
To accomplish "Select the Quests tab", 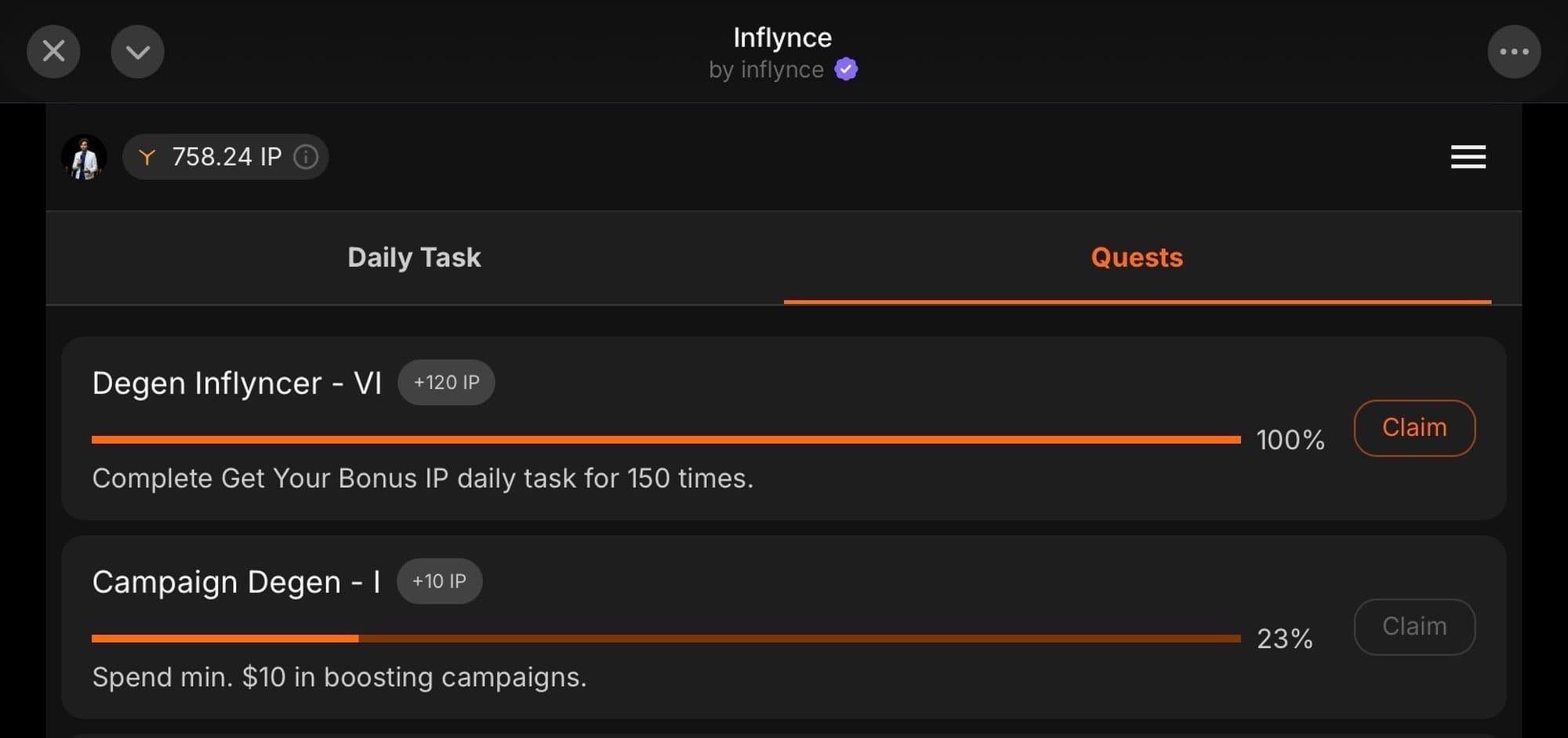I will (1137, 257).
